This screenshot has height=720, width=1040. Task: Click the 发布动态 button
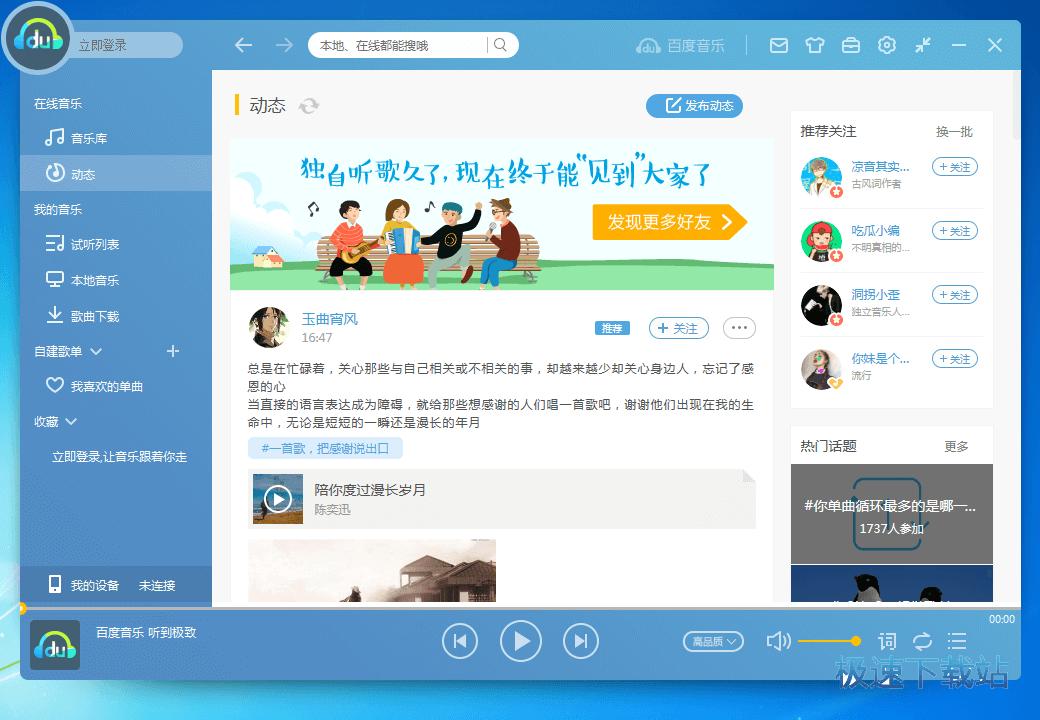click(695, 106)
